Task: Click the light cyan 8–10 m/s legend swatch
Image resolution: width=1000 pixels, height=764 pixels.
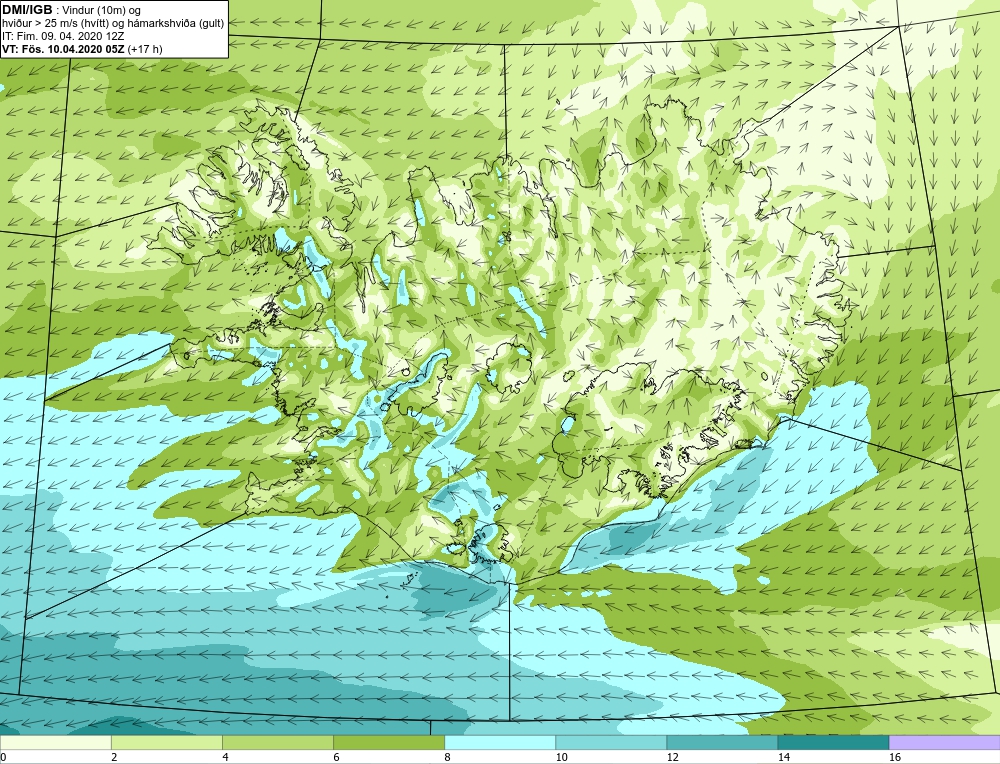Action: 500,742
